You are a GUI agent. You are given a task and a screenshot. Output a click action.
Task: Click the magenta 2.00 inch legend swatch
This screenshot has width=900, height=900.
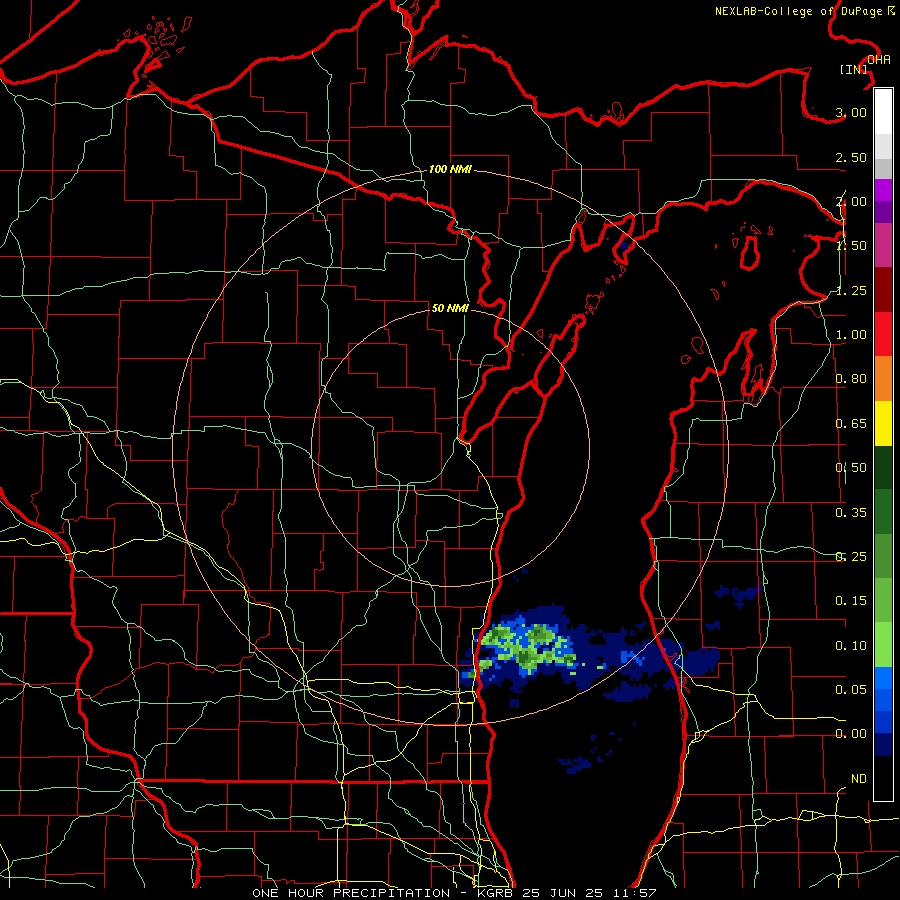click(883, 190)
